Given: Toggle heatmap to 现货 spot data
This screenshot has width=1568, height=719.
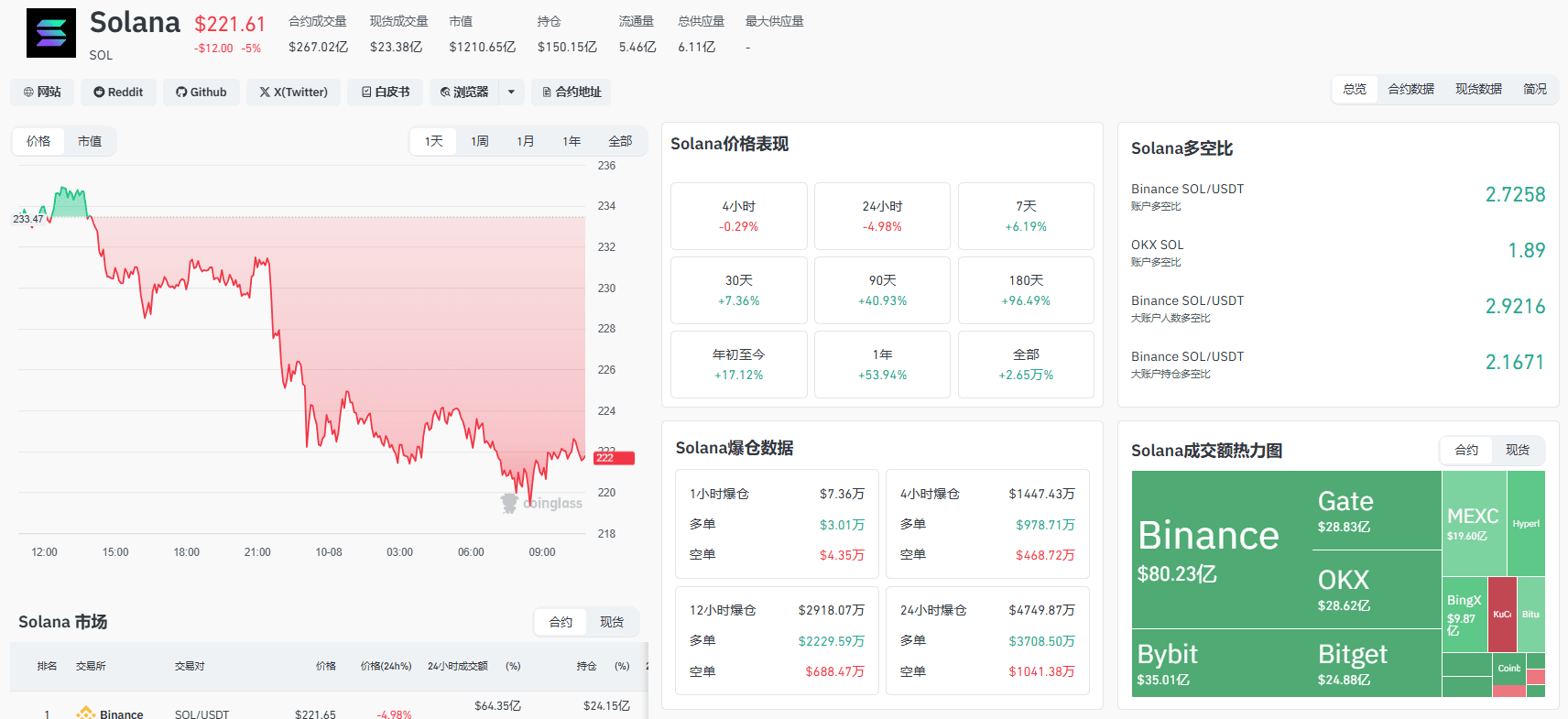Looking at the screenshot, I should [x=1518, y=450].
